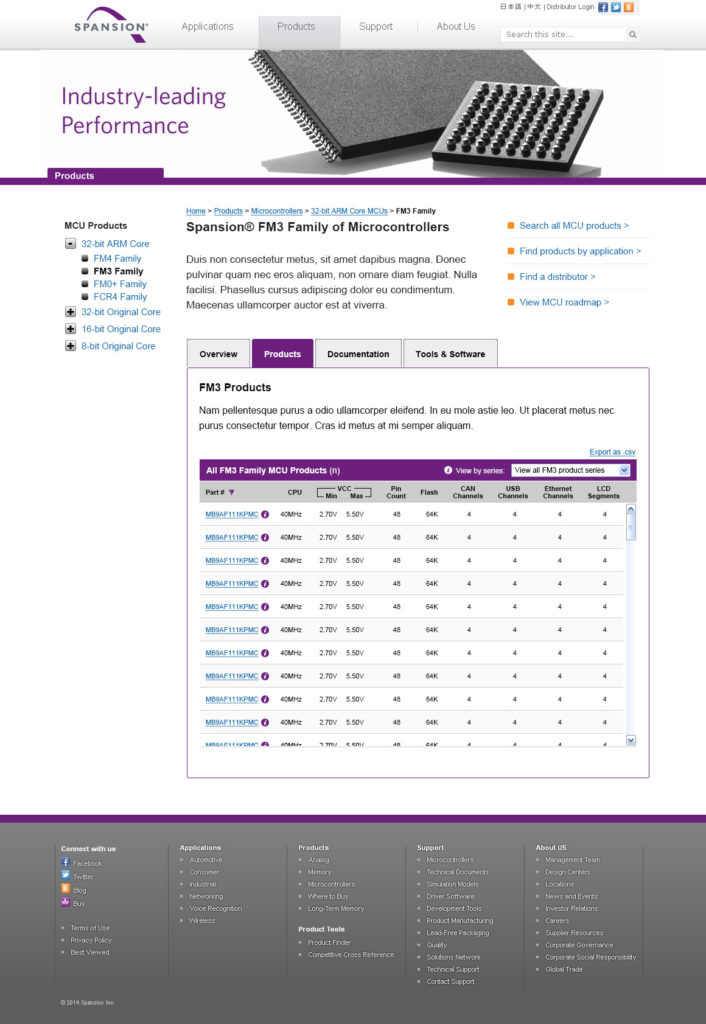This screenshot has width=706, height=1024.
Task: Open the Tools & Software tab
Action: (450, 354)
